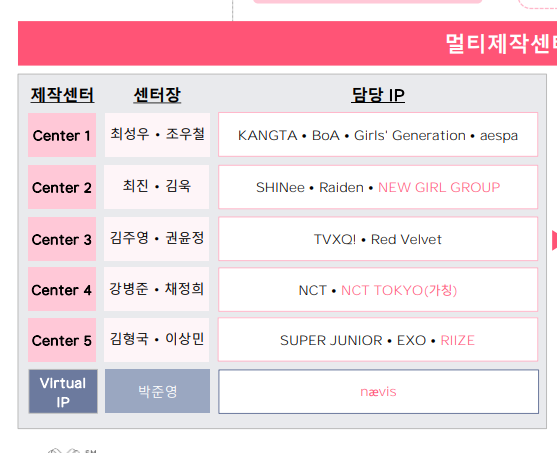Image resolution: width=557 pixels, height=453 pixels.
Task: Click the 담당 IP column header
Action: point(378,95)
